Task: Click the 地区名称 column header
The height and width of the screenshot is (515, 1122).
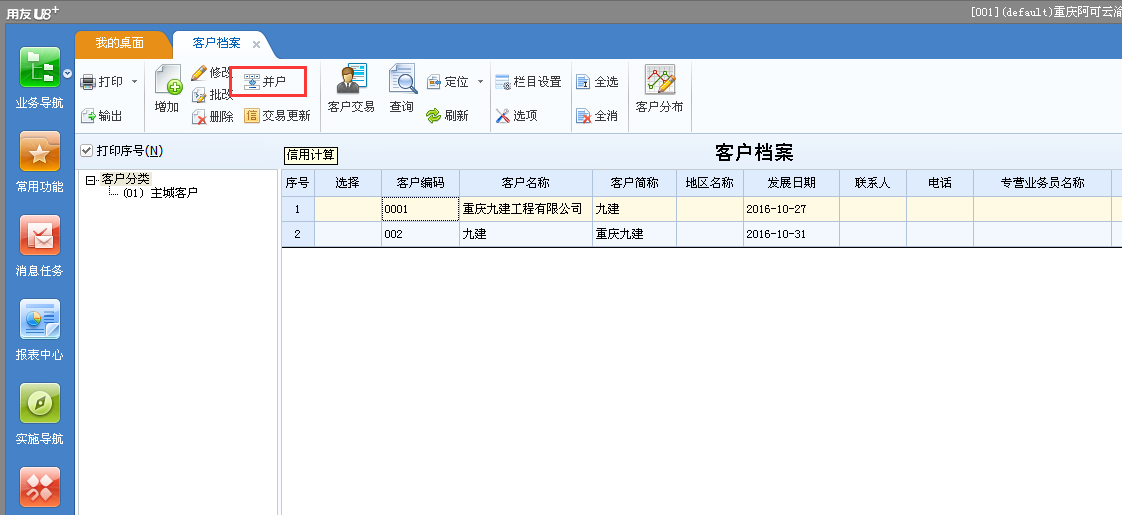Action: 709,182
